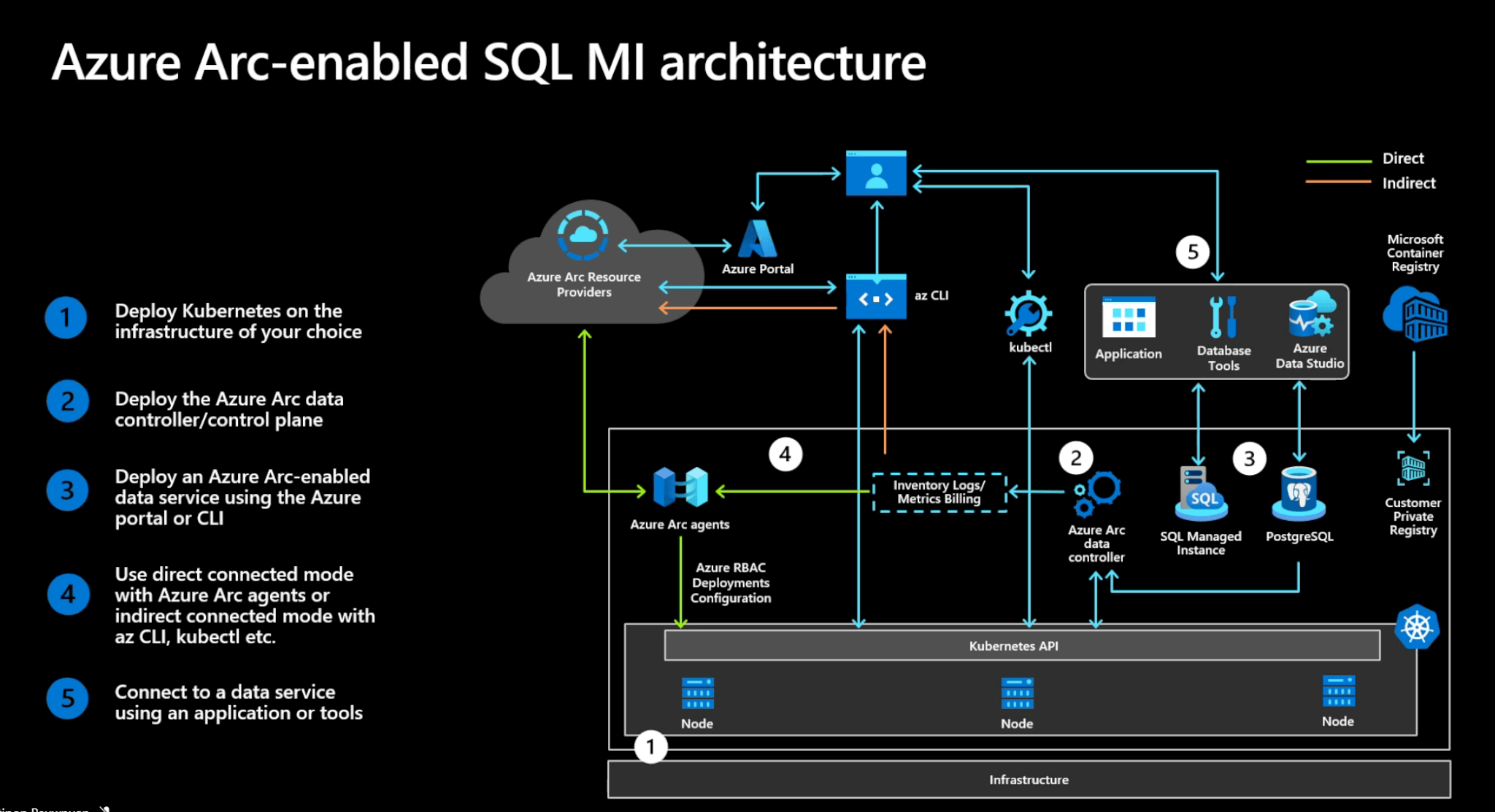1495x812 pixels.
Task: Click the user profile icon at top
Action: coord(876,174)
